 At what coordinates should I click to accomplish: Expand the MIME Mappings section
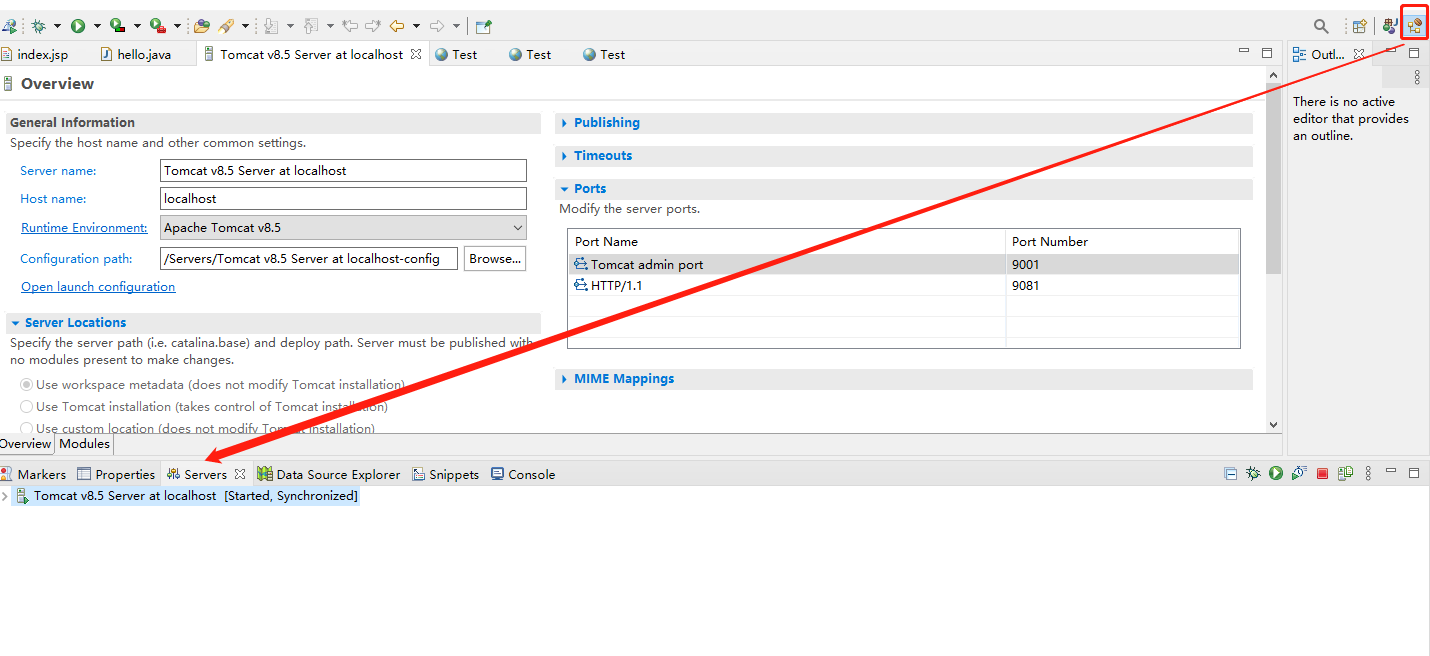[x=565, y=379]
